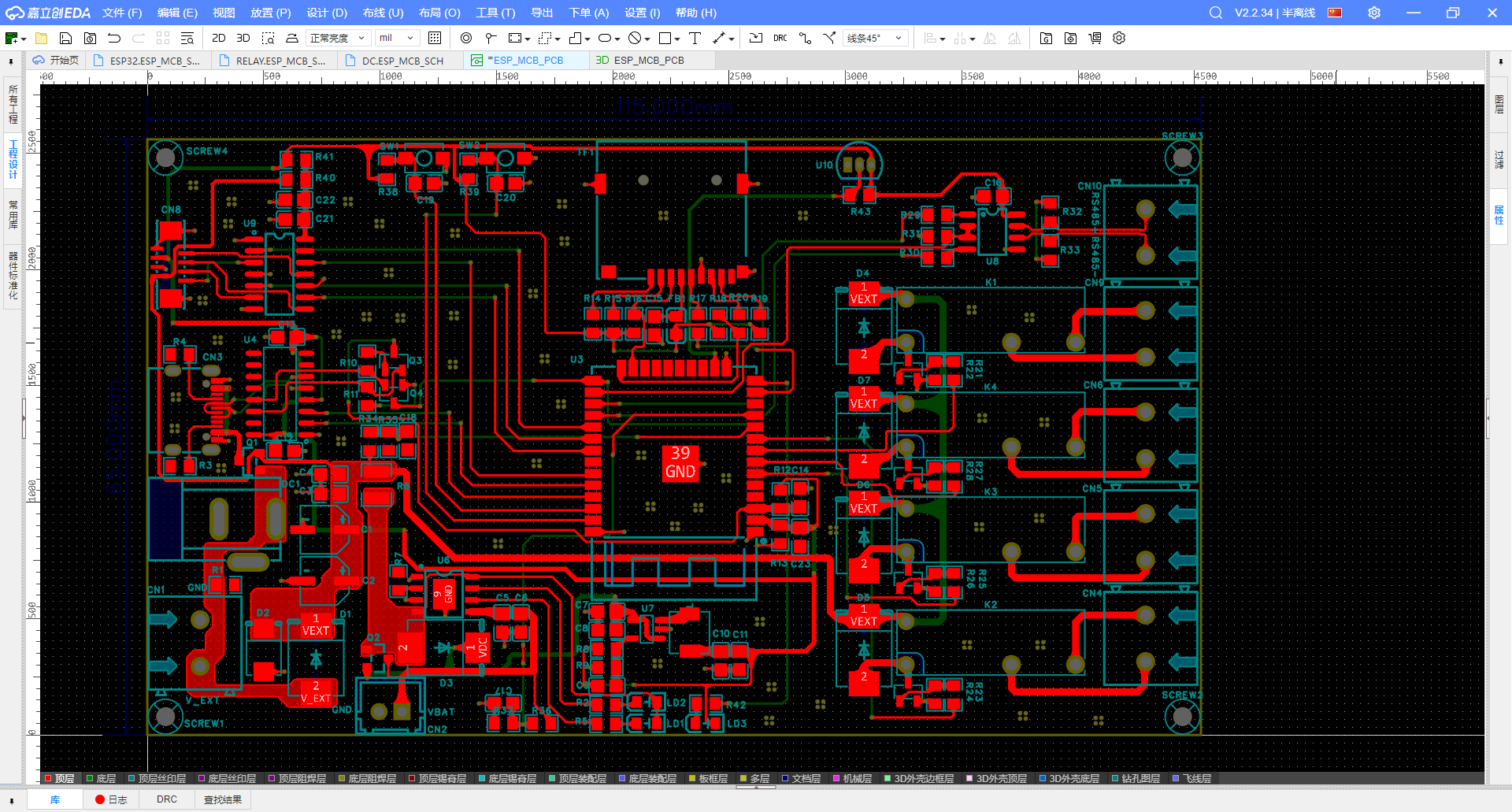This screenshot has width=1512, height=812.
Task: Click the zoom-to-selection icon
Action: pyautogui.click(x=268, y=38)
